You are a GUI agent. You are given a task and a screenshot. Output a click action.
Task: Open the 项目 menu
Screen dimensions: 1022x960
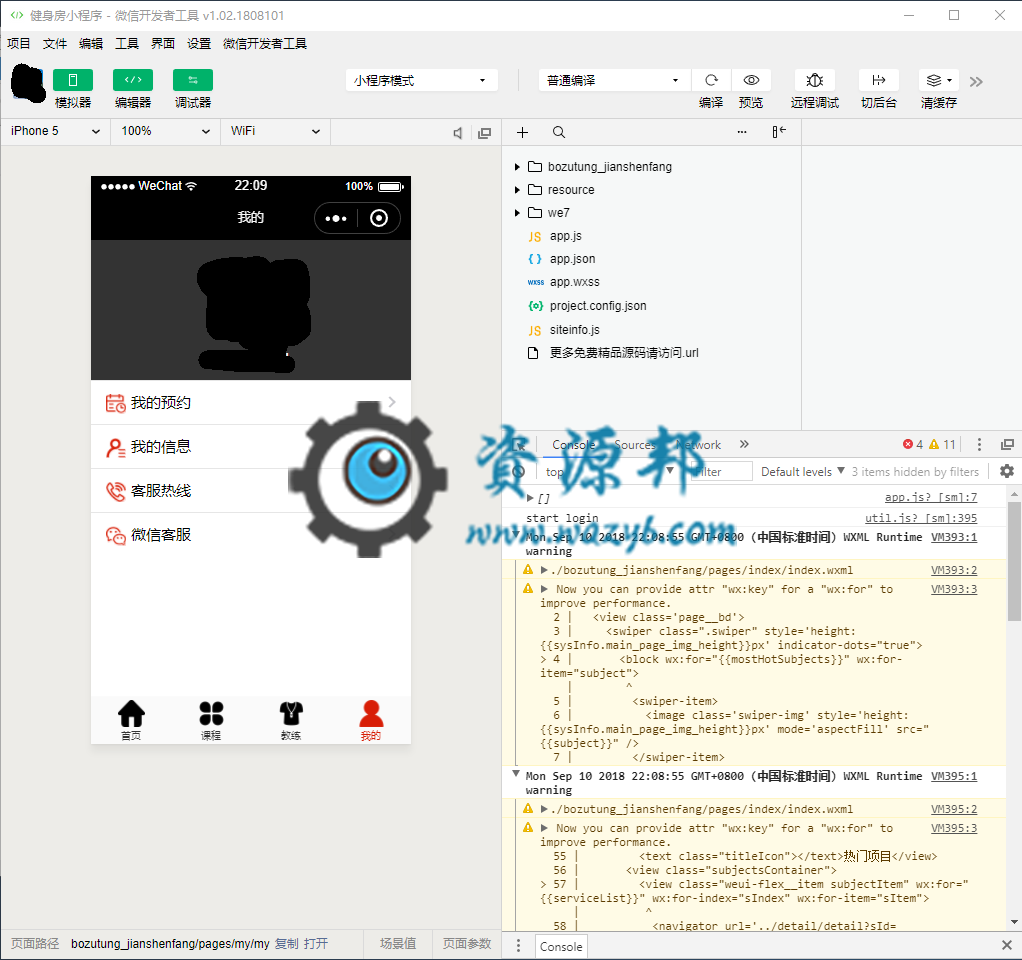[19, 44]
